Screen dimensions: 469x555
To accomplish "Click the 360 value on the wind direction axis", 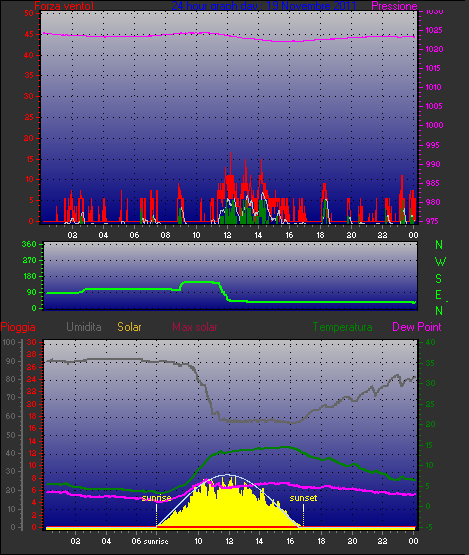I will click(29, 244).
